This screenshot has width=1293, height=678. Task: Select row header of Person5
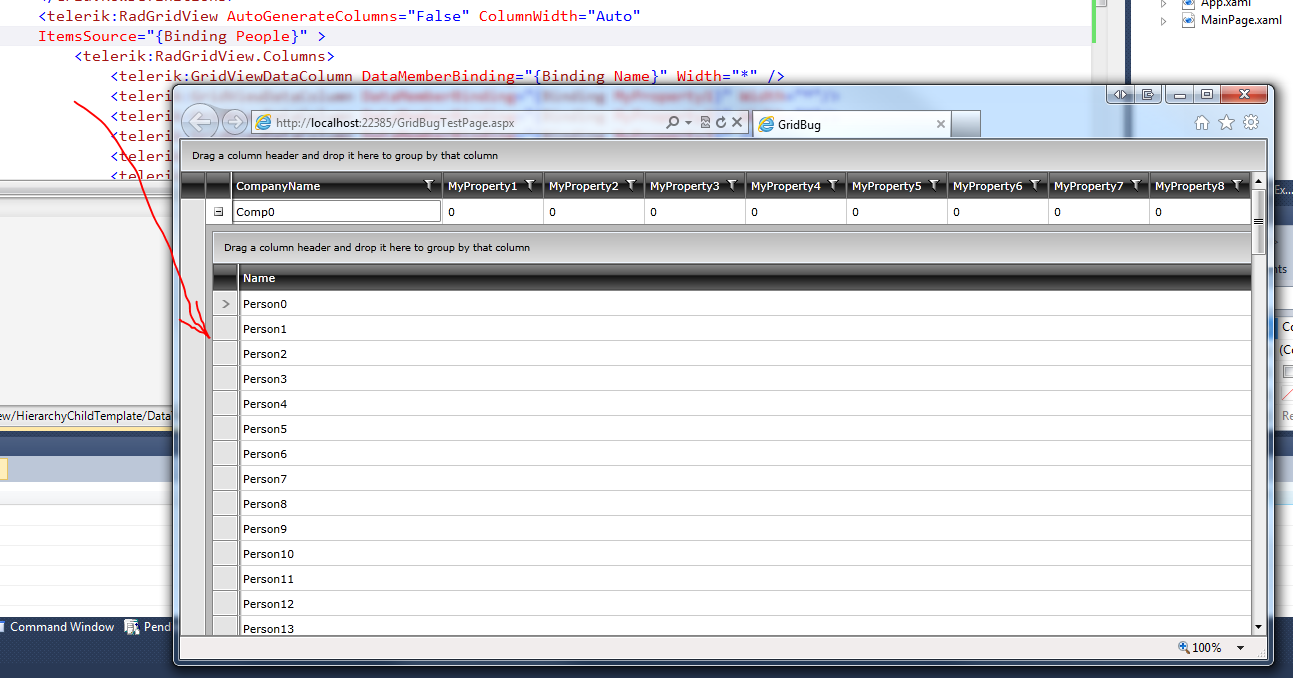(225, 429)
